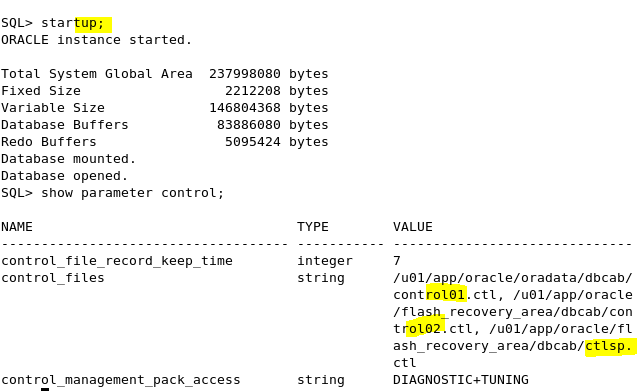Click the DIAGNOSTIC+TUNING value
This screenshot has width=637, height=391.
coord(461,380)
